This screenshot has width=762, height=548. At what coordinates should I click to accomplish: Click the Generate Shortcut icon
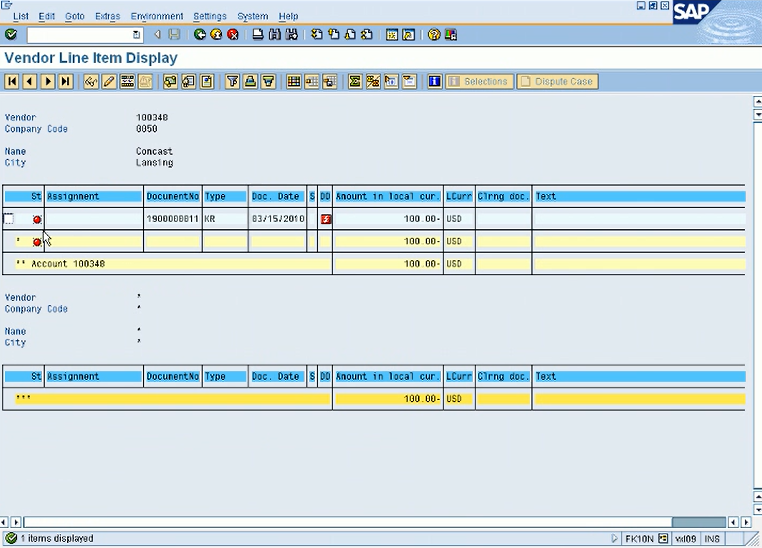pos(409,34)
